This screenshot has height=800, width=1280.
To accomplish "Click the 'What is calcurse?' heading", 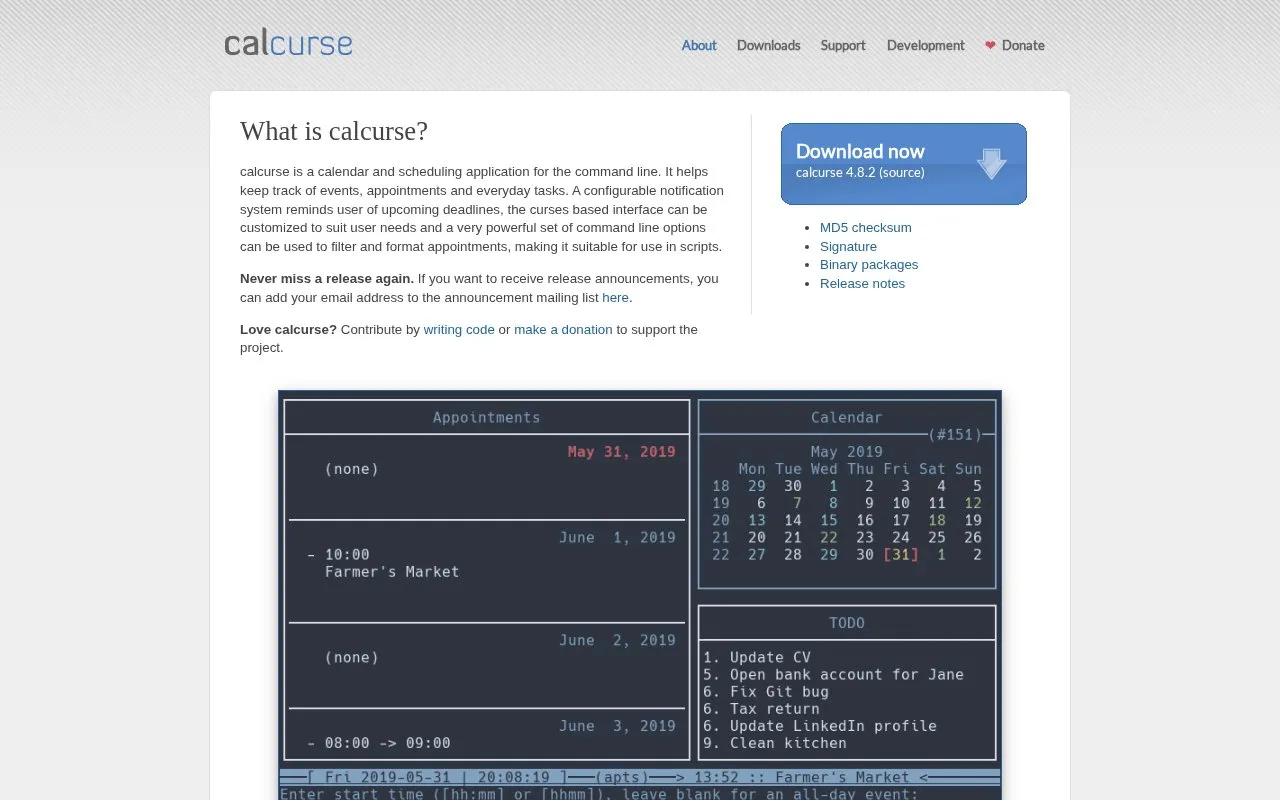I will click(x=334, y=131).
